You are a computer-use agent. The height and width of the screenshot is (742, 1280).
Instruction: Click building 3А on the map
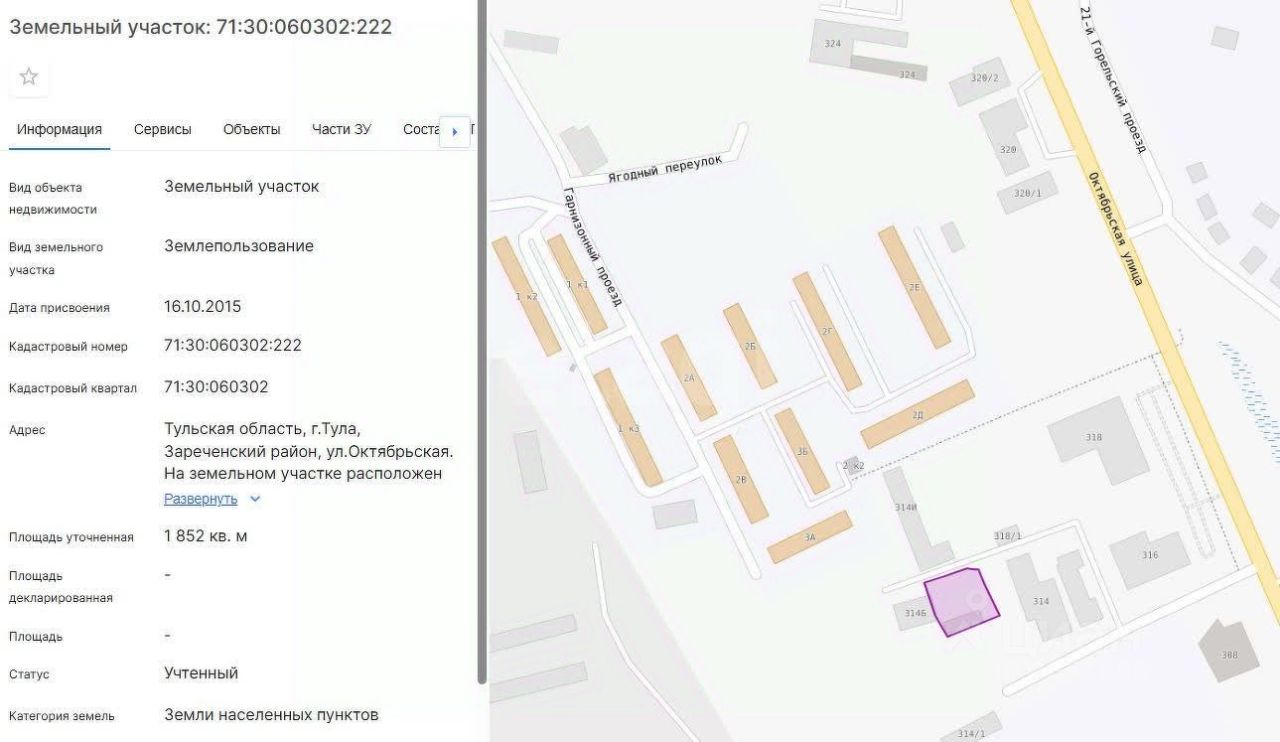pos(809,537)
